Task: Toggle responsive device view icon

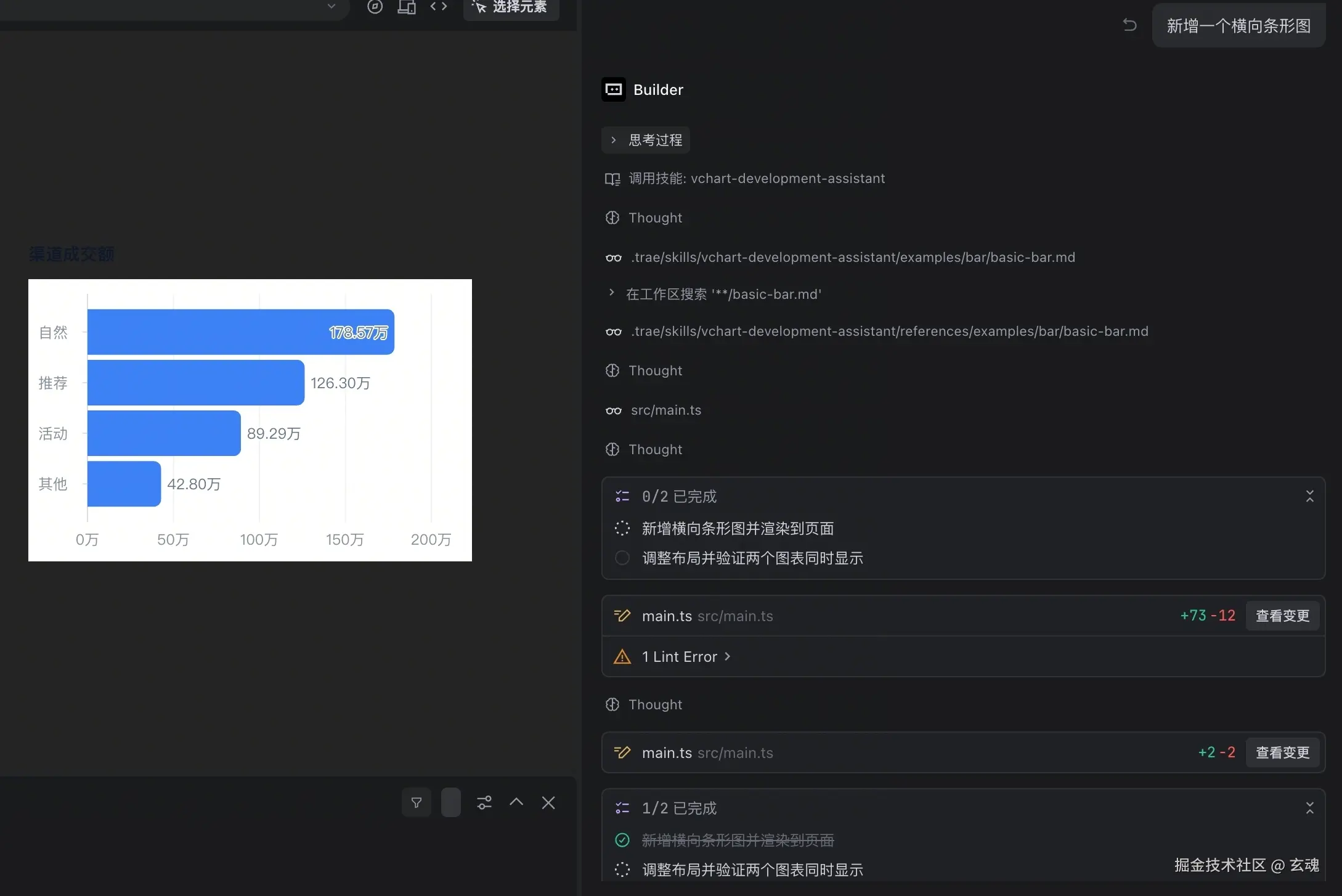Action: click(x=407, y=7)
